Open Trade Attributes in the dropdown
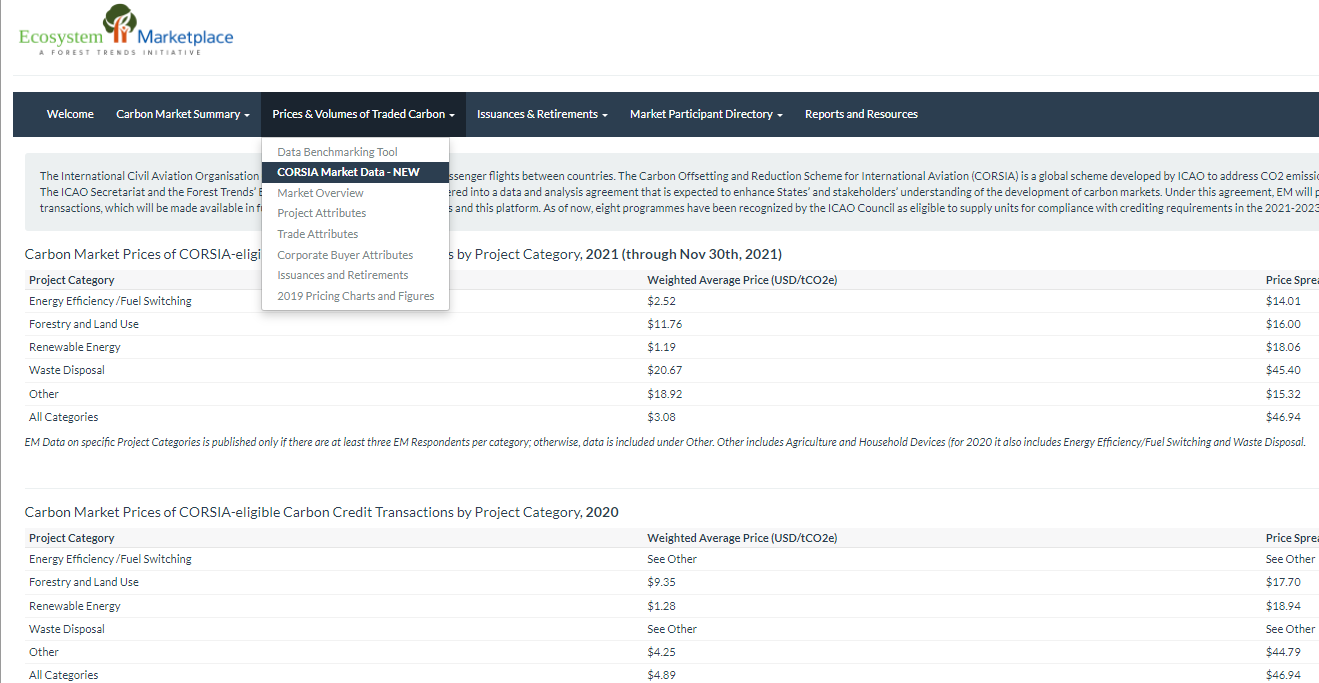The width and height of the screenshot is (1319, 683). click(317, 234)
